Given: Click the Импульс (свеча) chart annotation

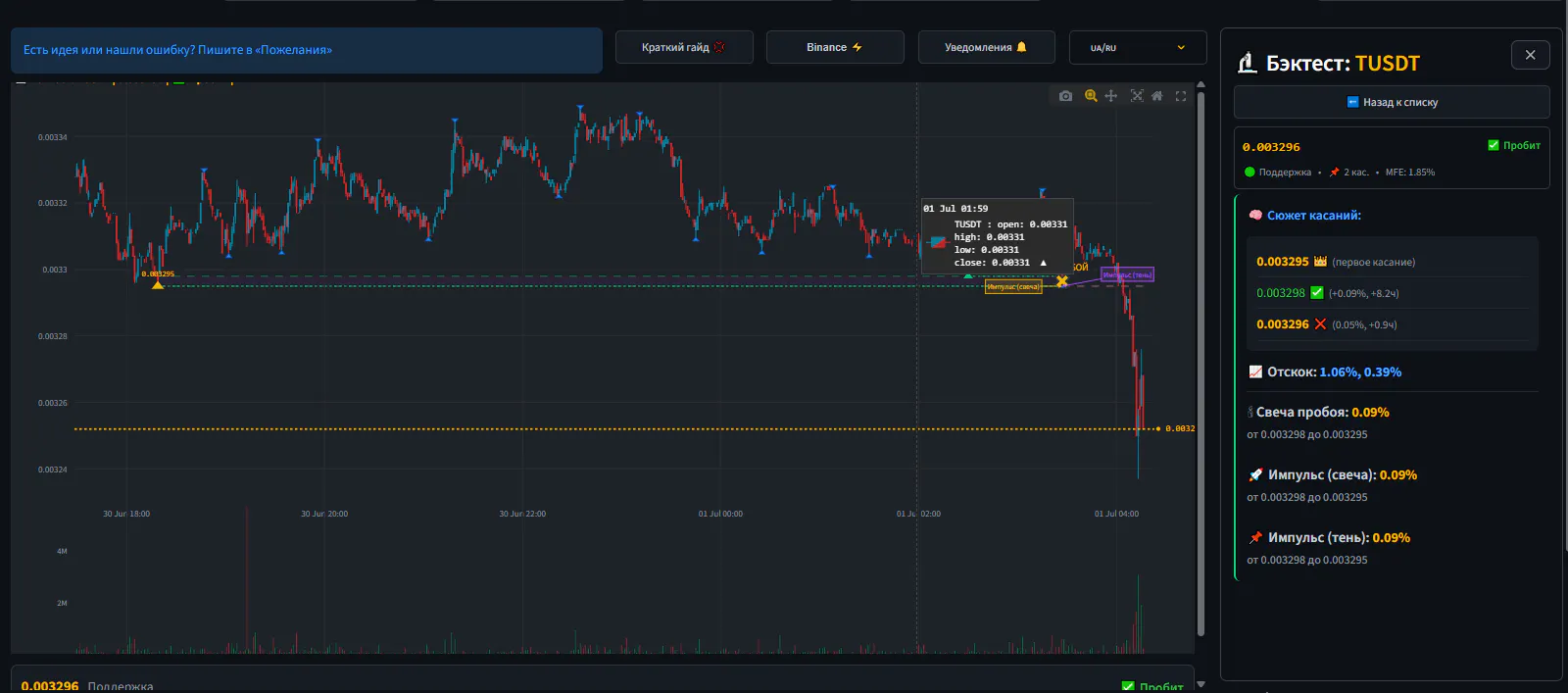Looking at the screenshot, I should (x=1013, y=287).
